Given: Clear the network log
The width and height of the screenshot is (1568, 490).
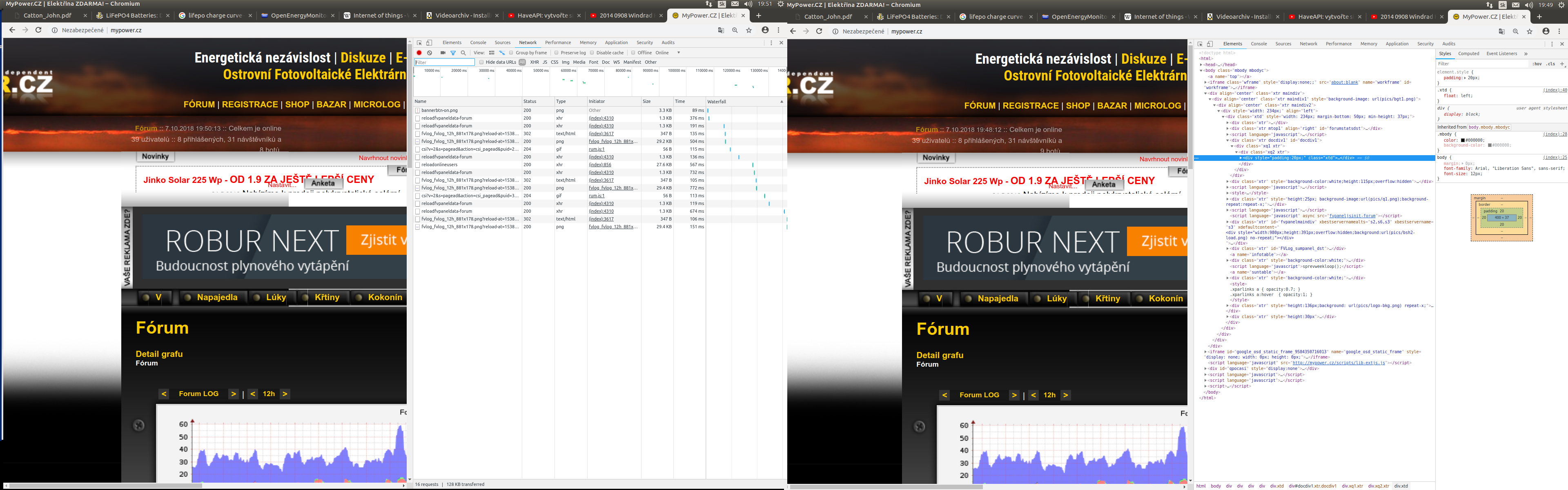Looking at the screenshot, I should [429, 53].
